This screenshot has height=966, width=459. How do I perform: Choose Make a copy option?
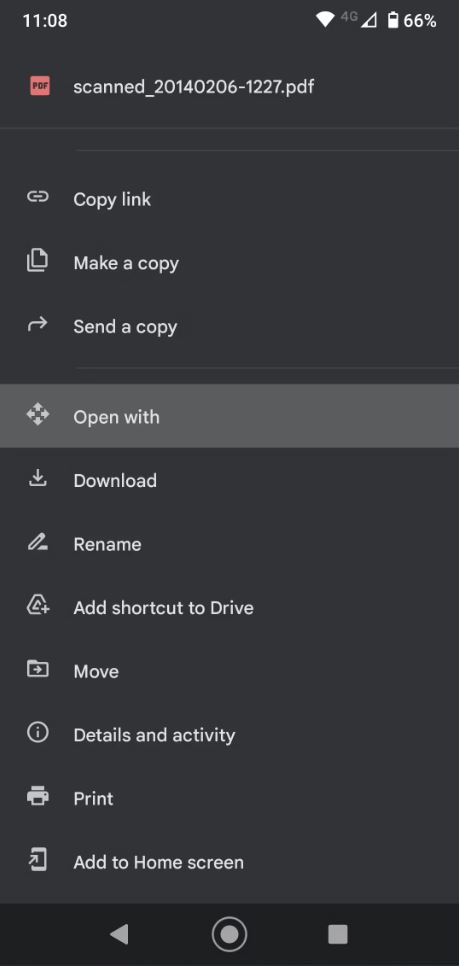tap(229, 262)
